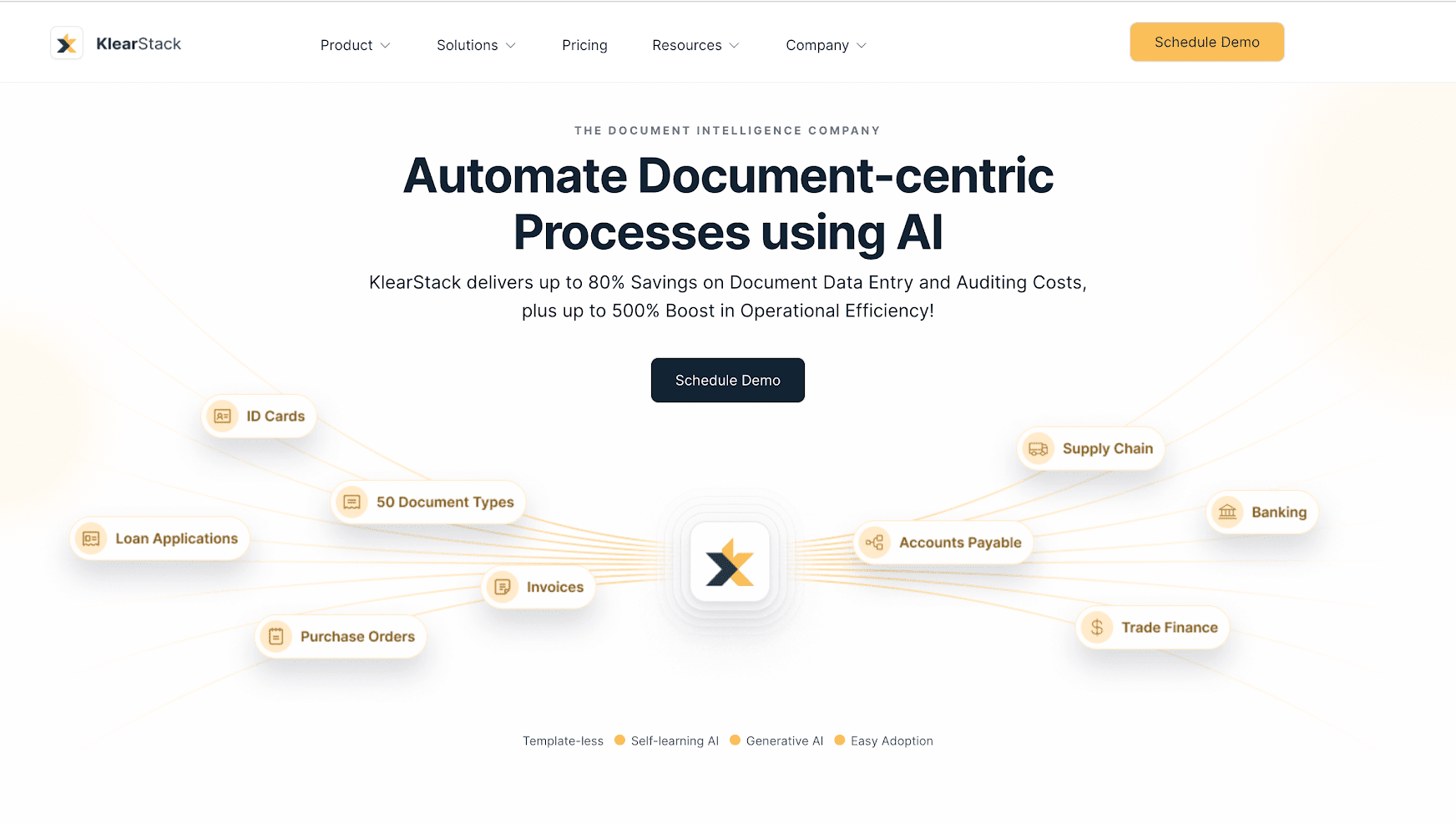Click the Banking building icon
This screenshot has width=1456, height=824.
pyautogui.click(x=1227, y=512)
